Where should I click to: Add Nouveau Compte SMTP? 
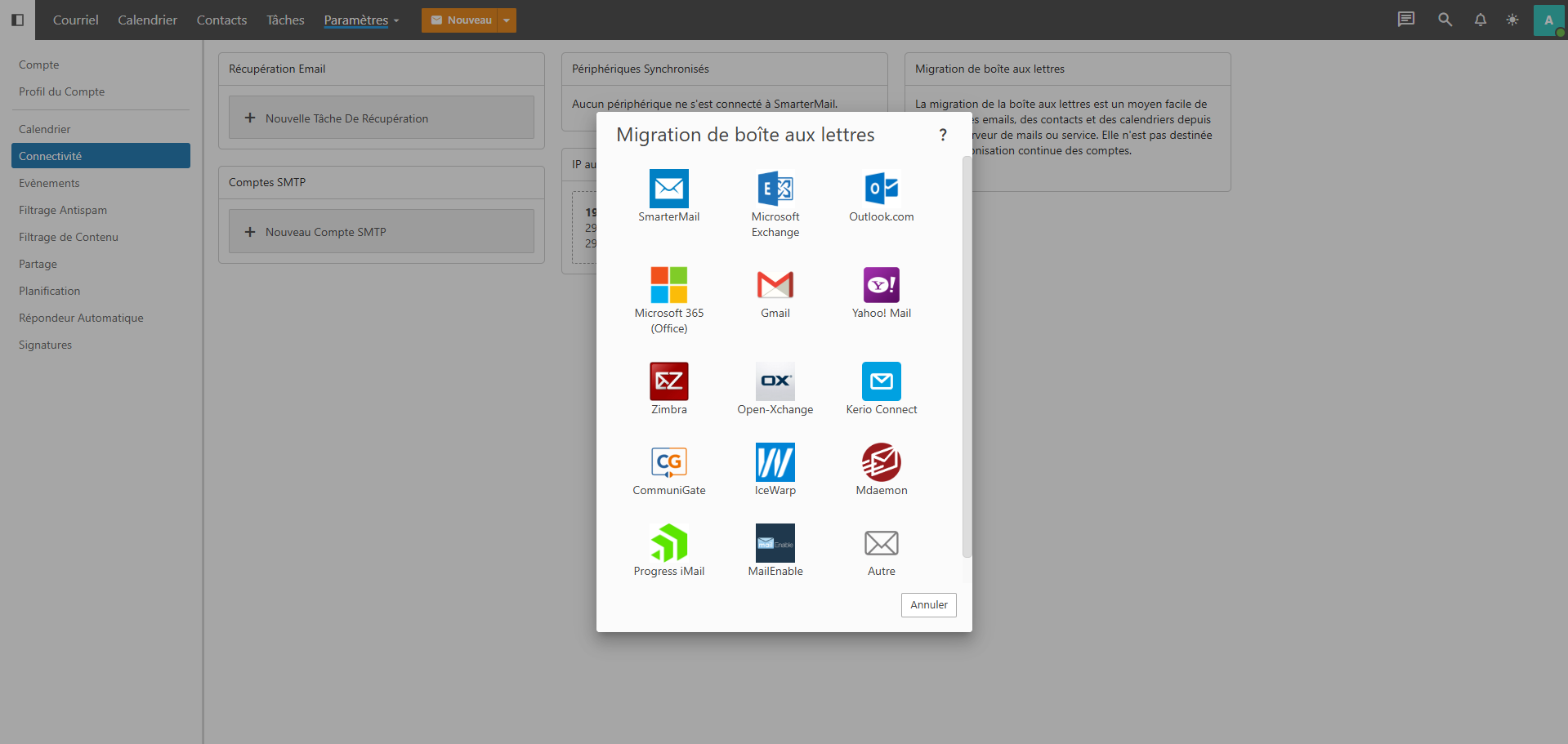(381, 231)
